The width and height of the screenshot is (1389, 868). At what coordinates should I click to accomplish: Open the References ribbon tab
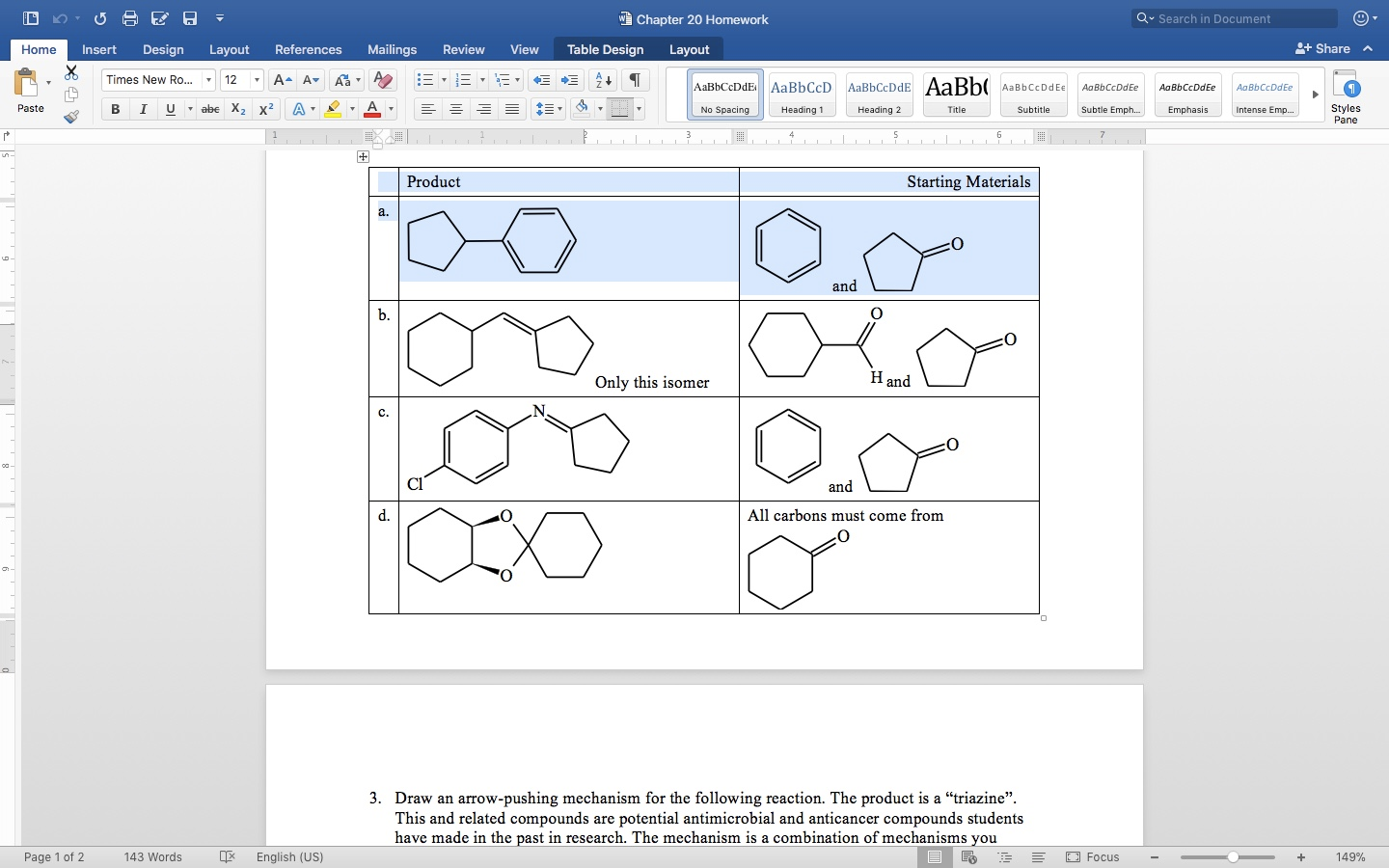pyautogui.click(x=308, y=49)
